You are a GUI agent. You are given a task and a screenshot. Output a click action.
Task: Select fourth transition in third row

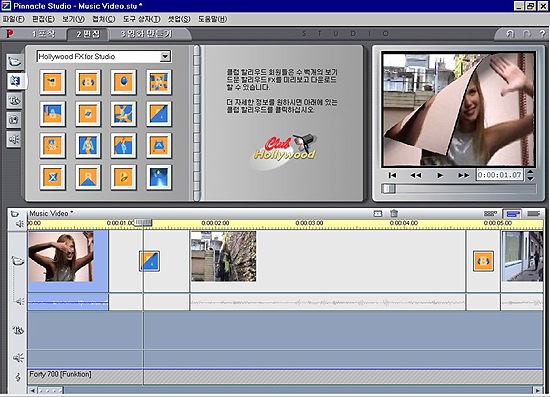point(159,145)
